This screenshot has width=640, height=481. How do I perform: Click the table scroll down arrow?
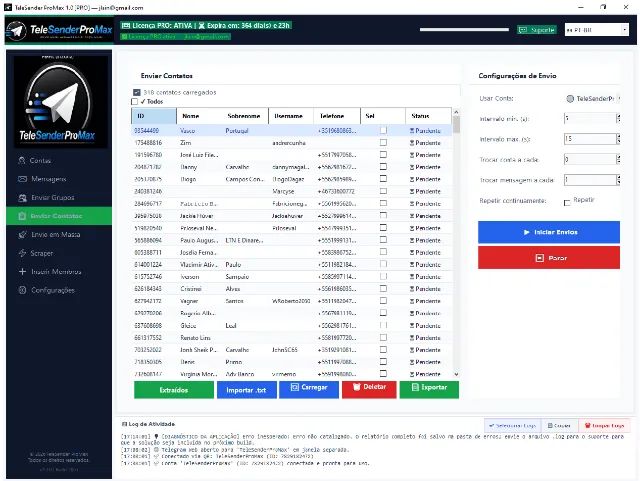click(x=456, y=374)
